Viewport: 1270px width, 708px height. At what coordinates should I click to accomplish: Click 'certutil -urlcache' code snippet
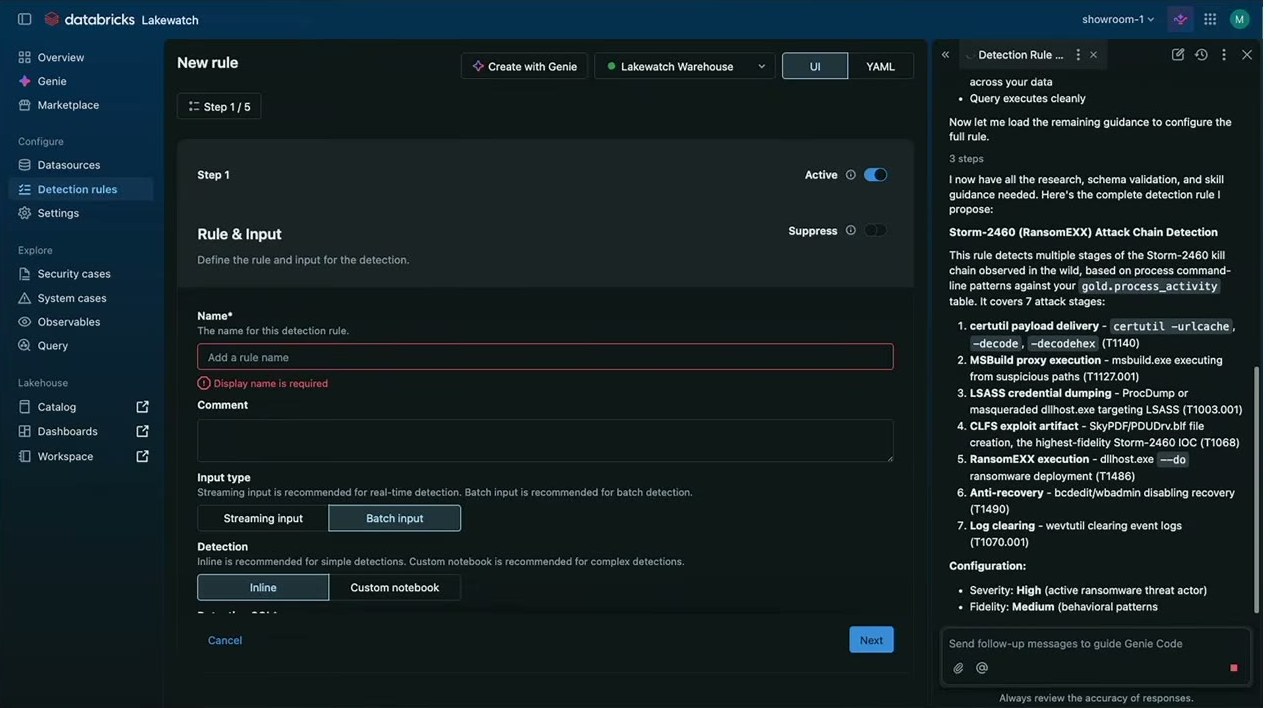[1171, 326]
